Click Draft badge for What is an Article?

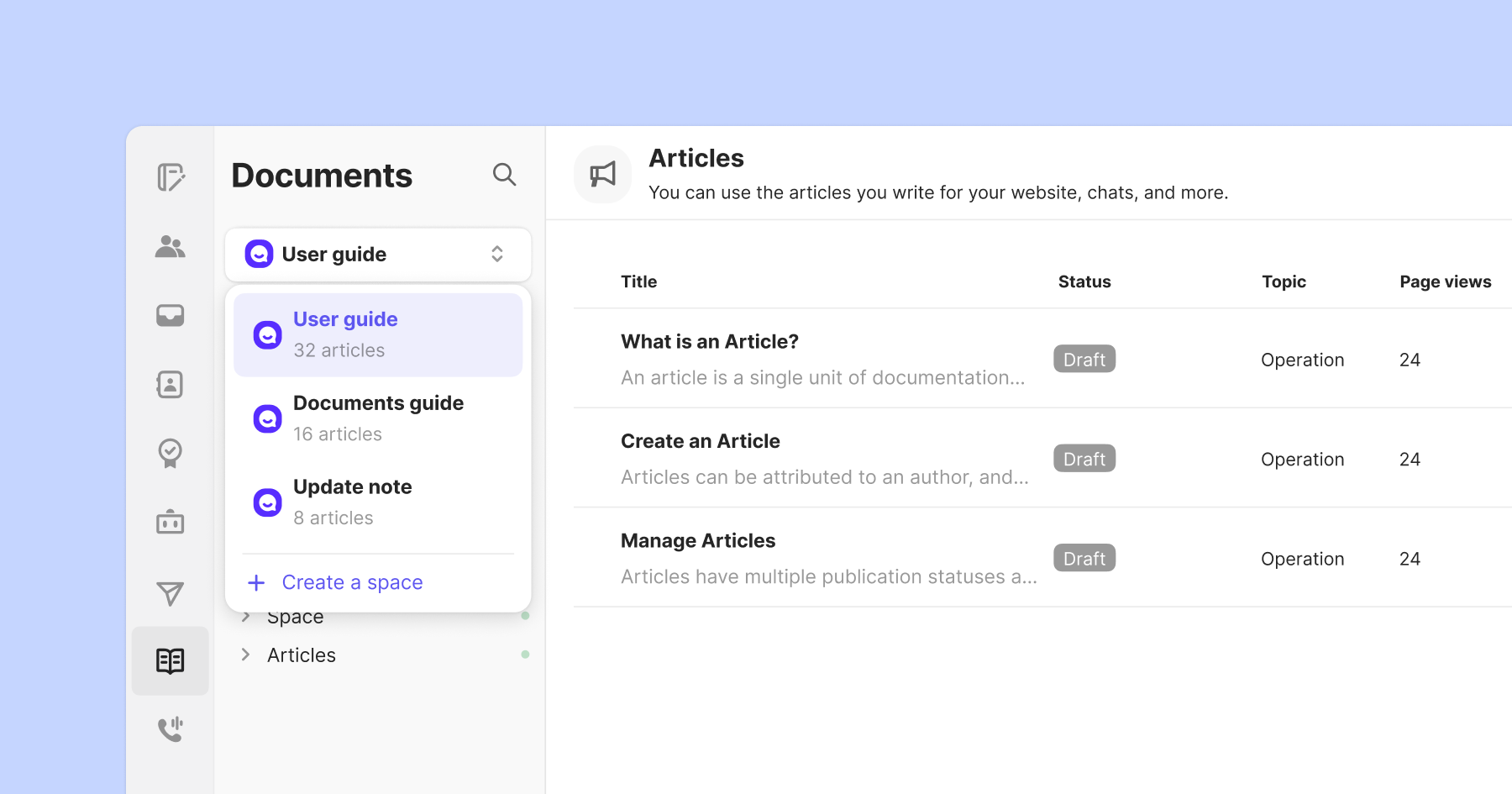coord(1084,360)
